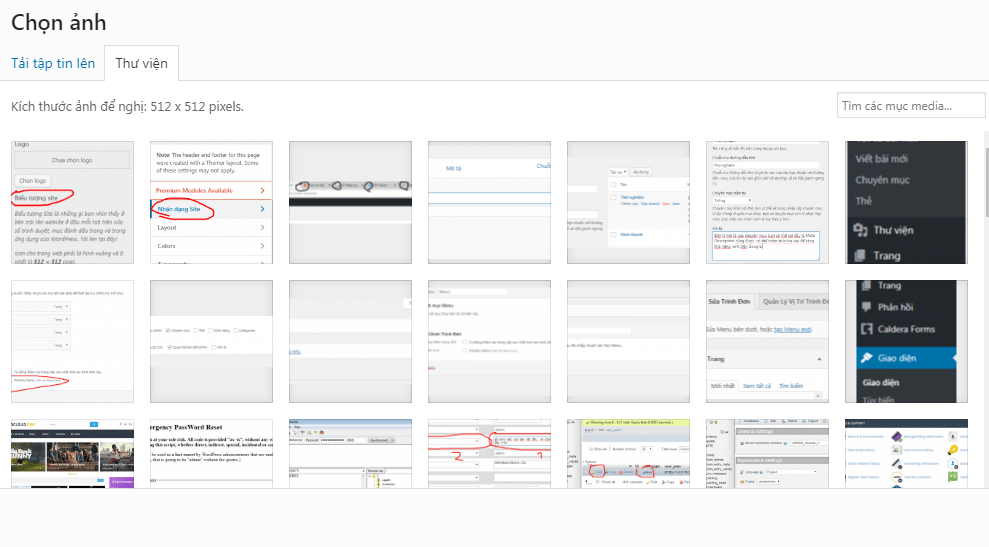Image resolution: width=989 pixels, height=547 pixels.
Task: Choose the thumbnail with red handwritten numbers
Action: tap(489, 453)
